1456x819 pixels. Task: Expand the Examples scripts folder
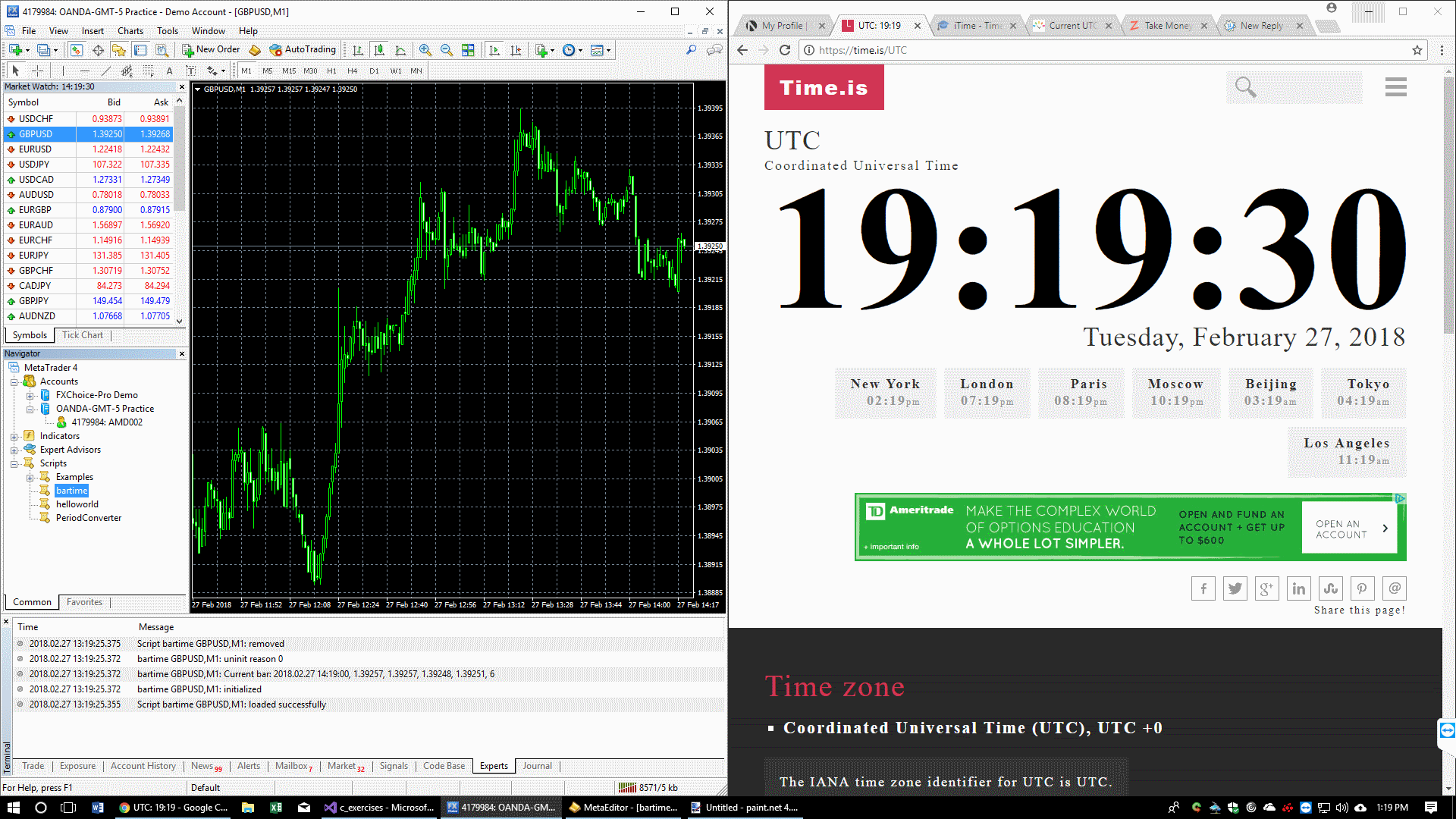tap(30, 477)
